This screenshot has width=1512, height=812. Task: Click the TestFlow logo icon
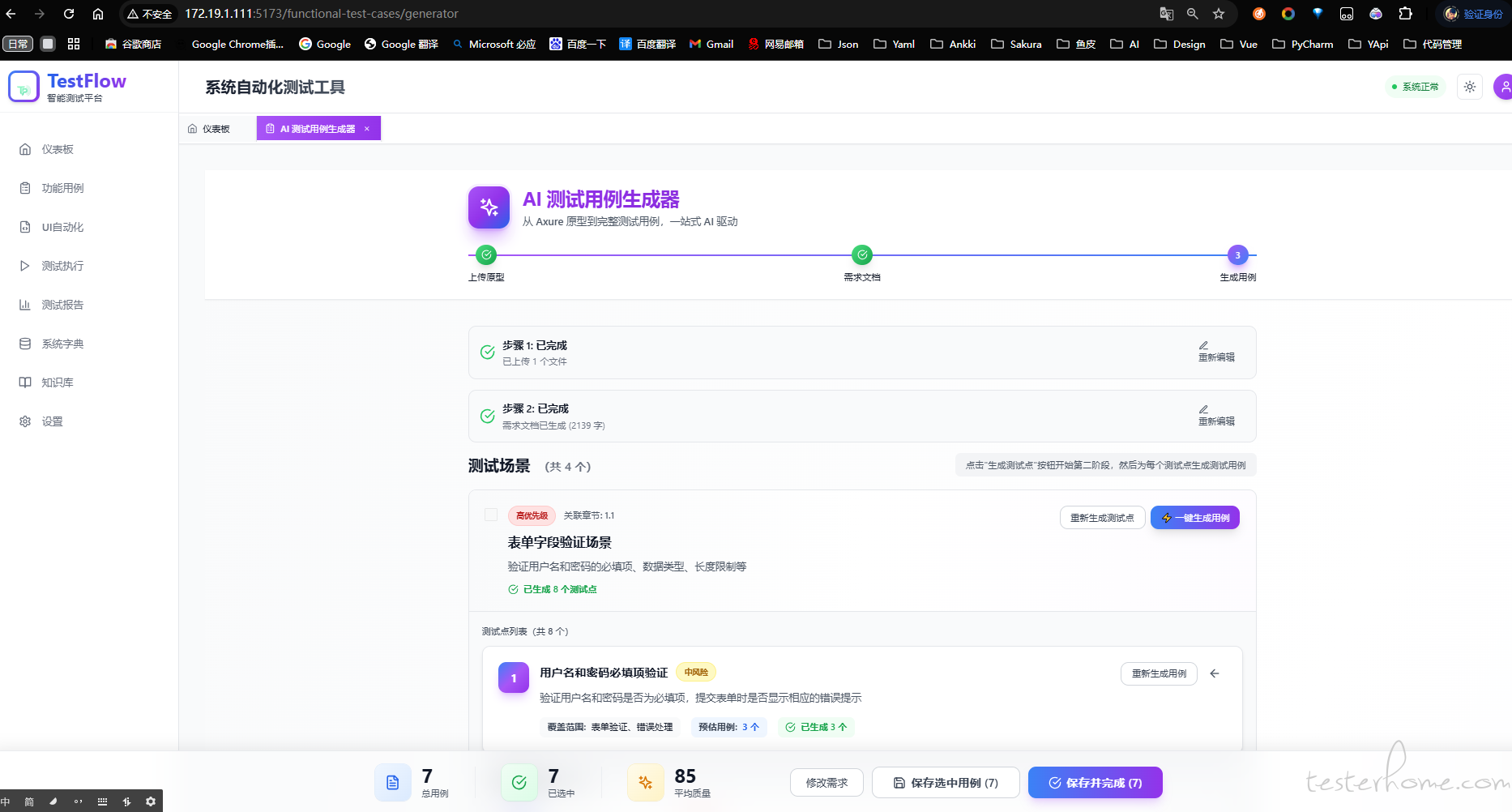(23, 87)
